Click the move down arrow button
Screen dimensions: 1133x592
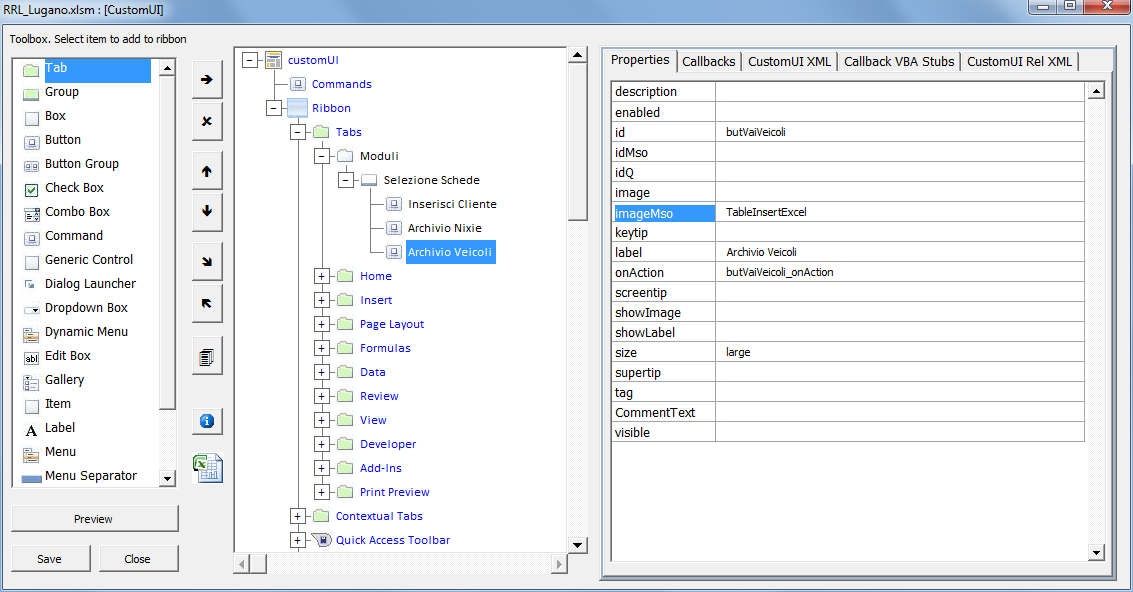207,211
